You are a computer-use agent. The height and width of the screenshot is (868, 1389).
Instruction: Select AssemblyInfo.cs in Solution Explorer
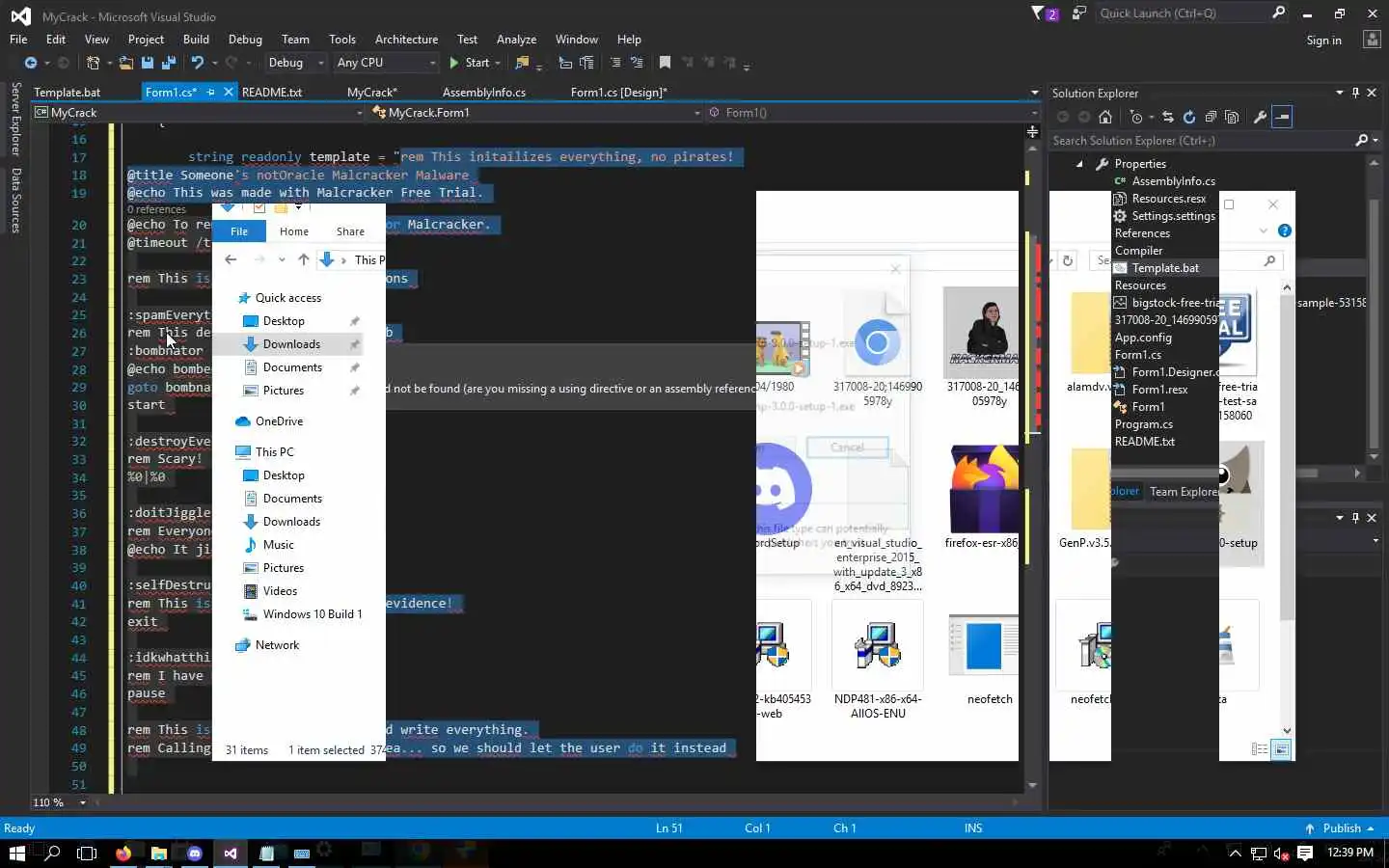tap(1173, 181)
